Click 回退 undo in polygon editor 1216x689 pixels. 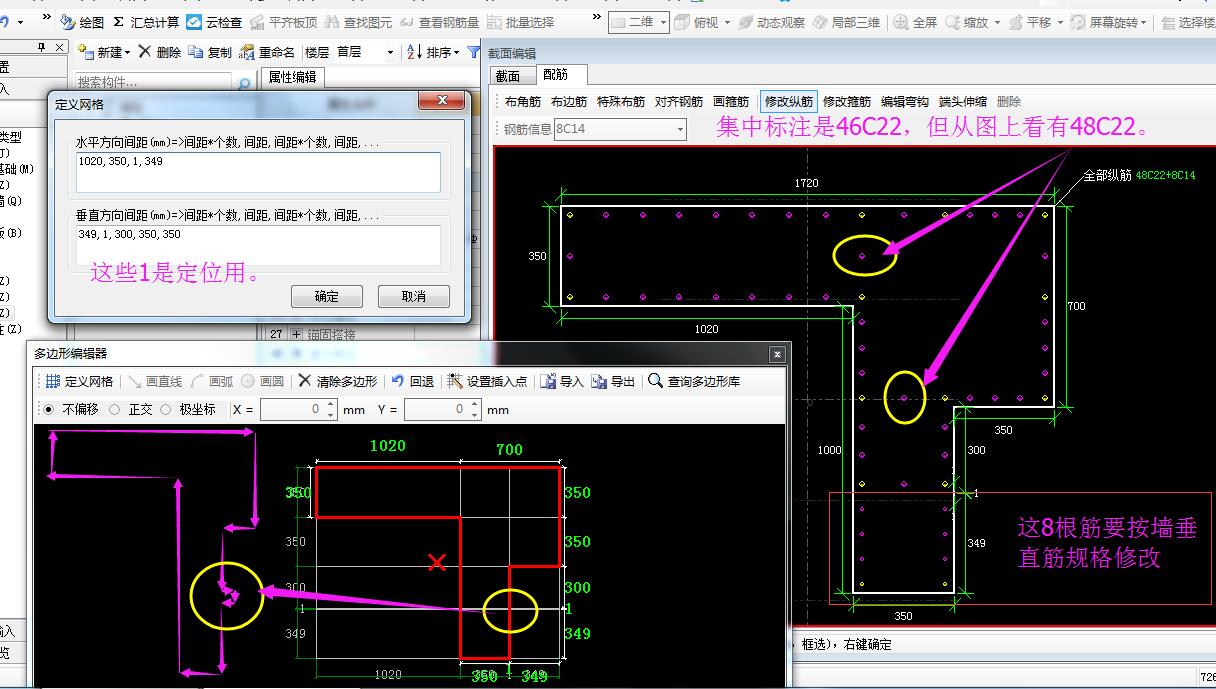[412, 381]
